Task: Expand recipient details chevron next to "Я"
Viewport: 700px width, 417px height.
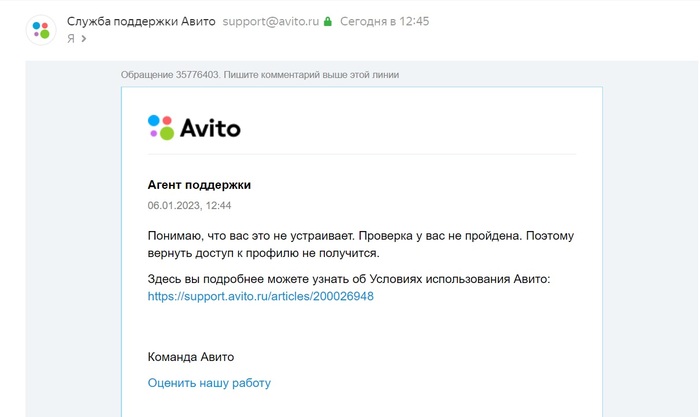Action: [83, 39]
